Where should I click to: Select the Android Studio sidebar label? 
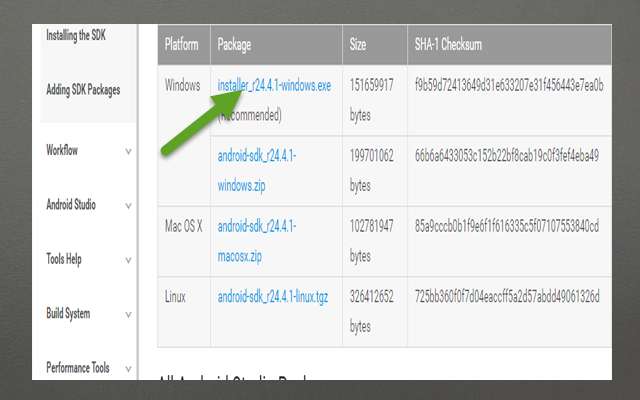tap(71, 205)
